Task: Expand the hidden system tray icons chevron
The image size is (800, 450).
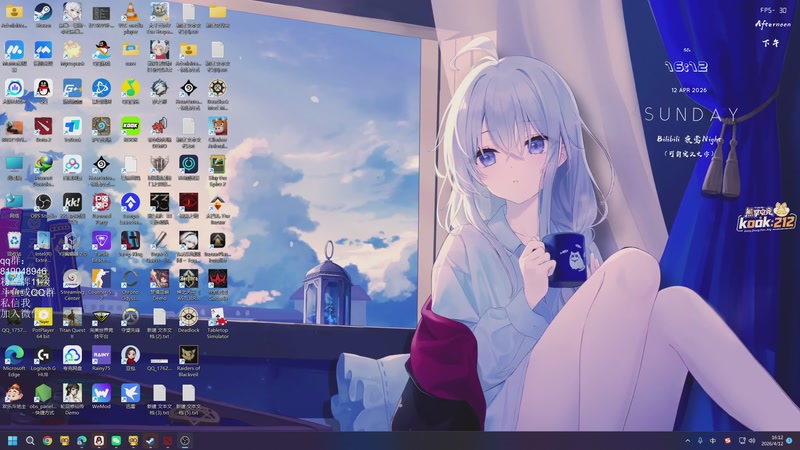Action: pyautogui.click(x=687, y=440)
